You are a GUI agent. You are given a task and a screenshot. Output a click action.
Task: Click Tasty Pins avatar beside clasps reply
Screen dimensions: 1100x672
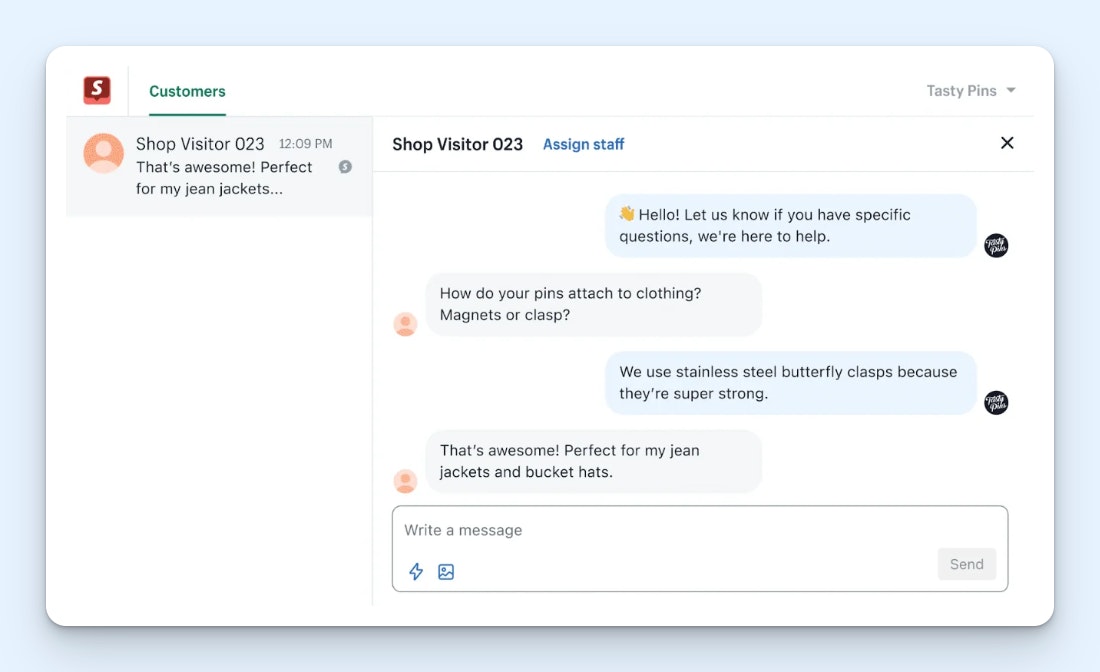pos(996,403)
